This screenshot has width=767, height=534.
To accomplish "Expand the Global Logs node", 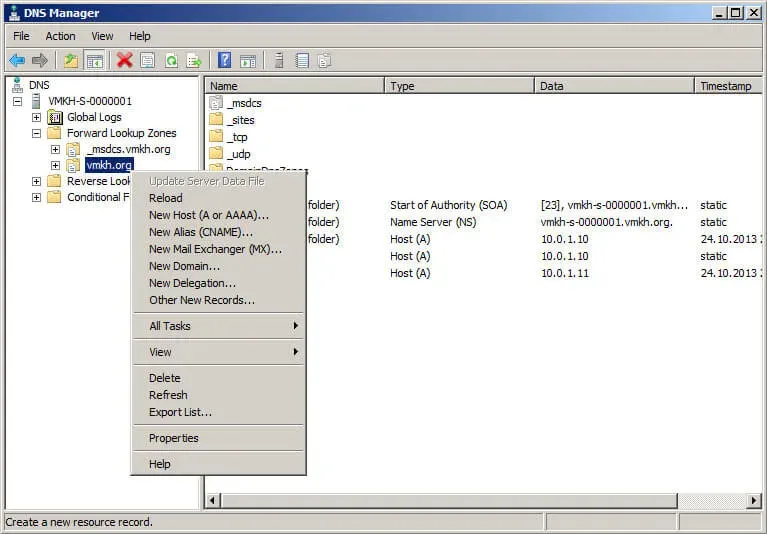I will (x=36, y=117).
